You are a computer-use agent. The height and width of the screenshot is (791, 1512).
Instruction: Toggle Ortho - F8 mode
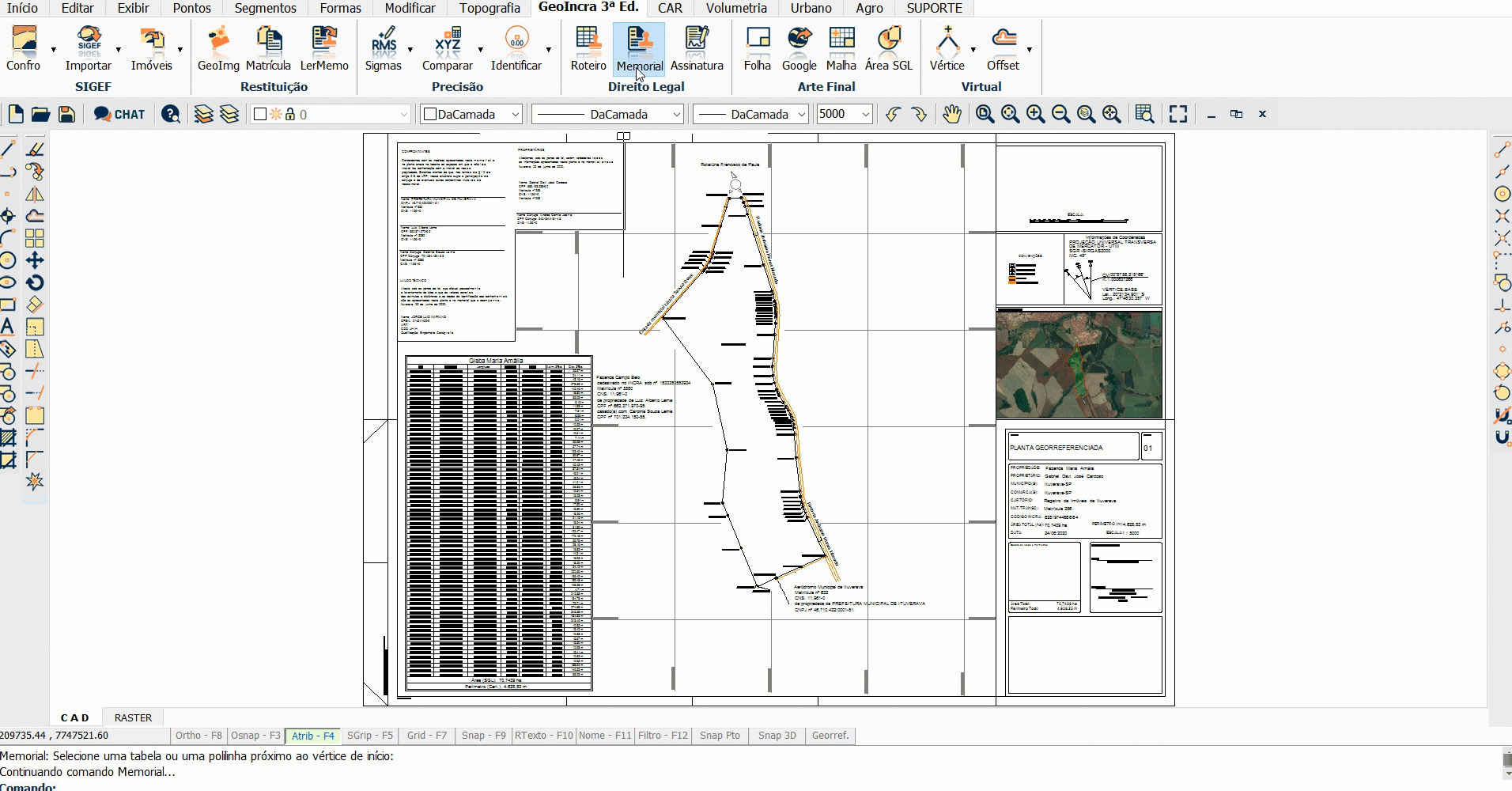tap(198, 736)
